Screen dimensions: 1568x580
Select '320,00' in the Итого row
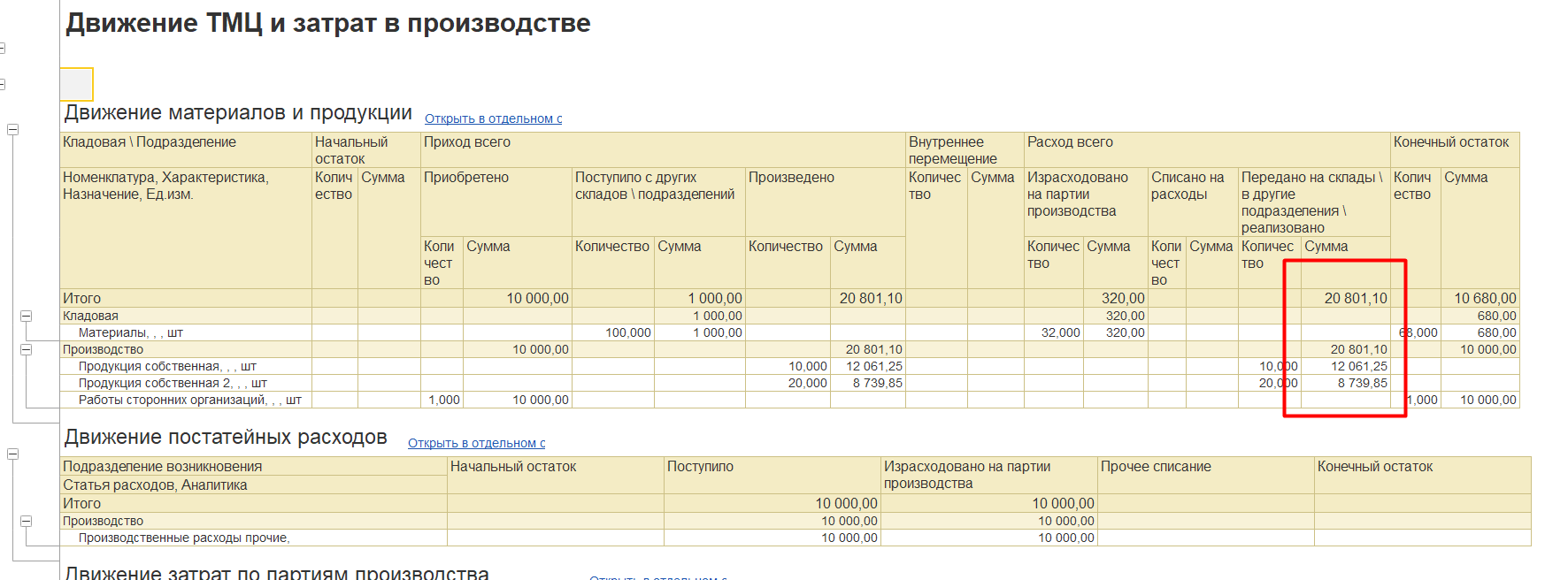(x=1116, y=298)
